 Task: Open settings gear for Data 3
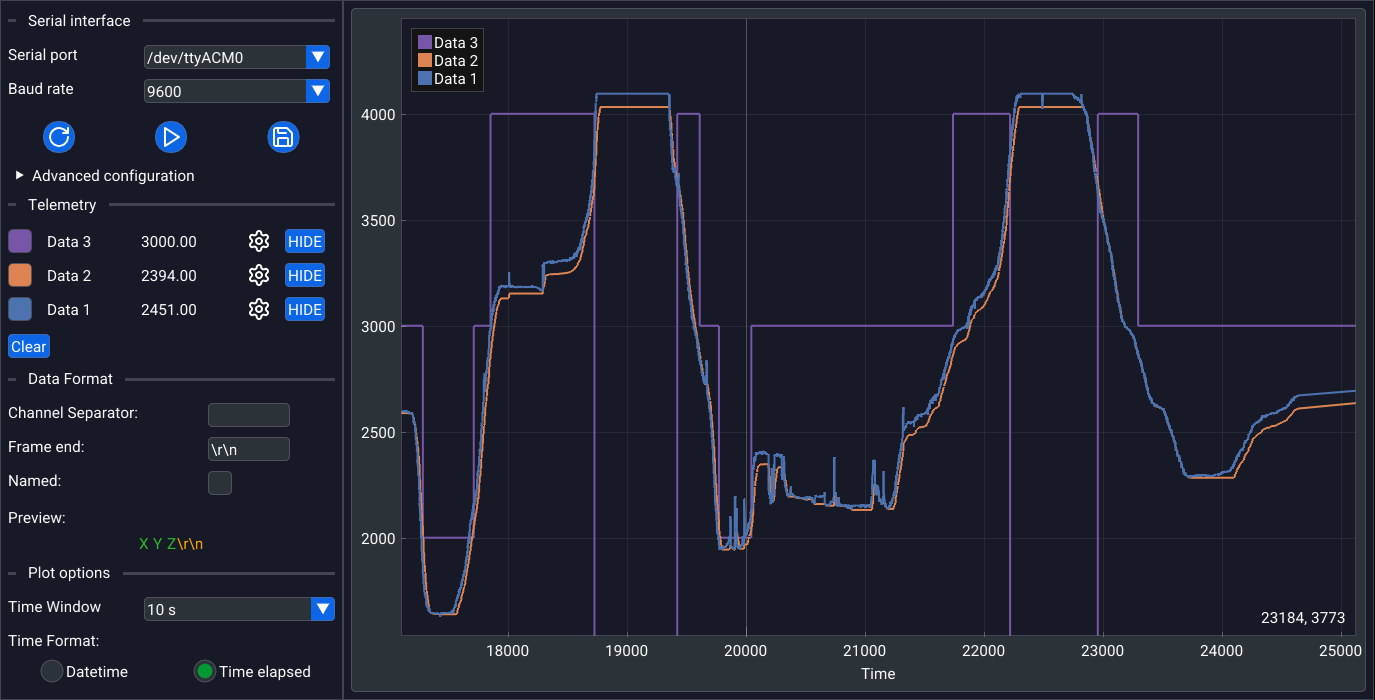(x=259, y=242)
